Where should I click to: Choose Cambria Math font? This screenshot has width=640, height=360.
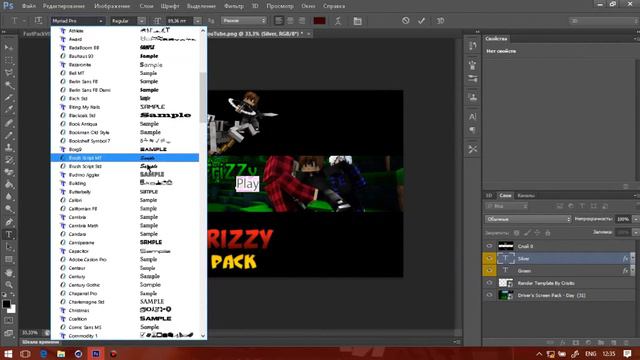(125, 225)
